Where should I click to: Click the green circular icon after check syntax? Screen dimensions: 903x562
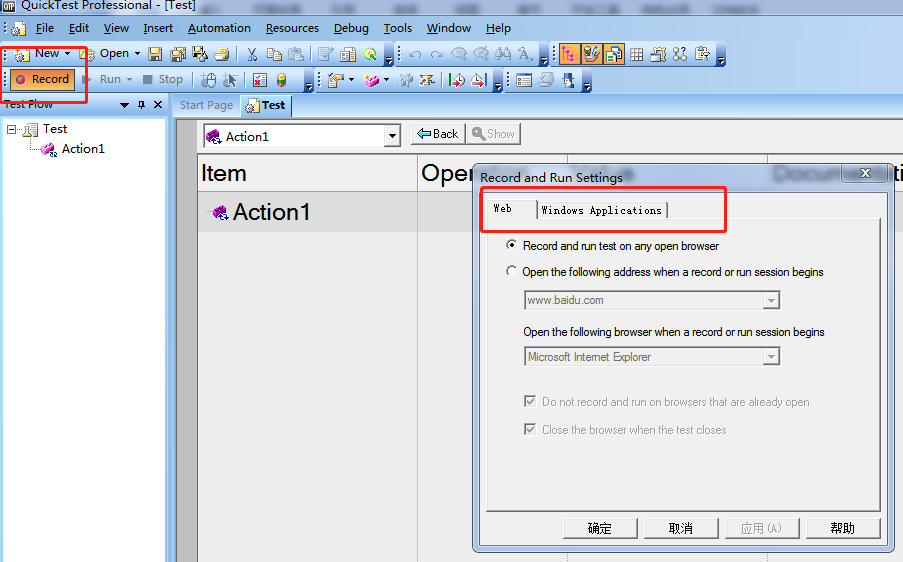[370, 54]
